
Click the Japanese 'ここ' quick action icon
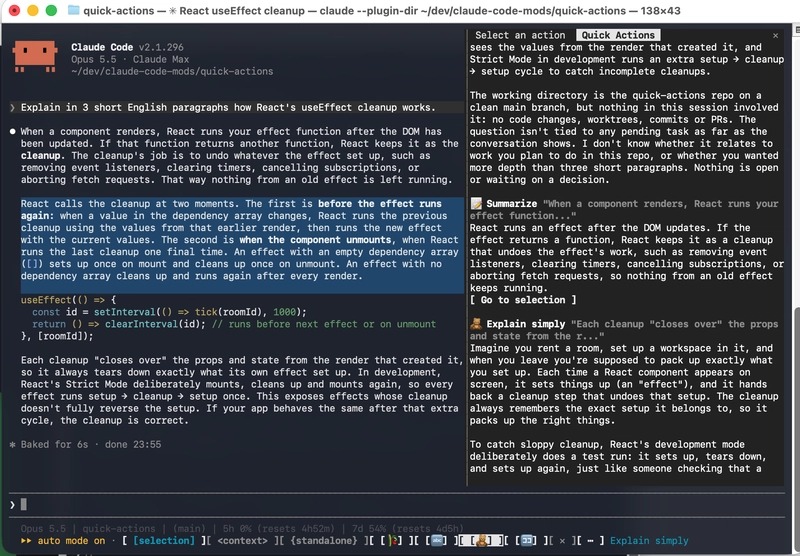[526, 541]
